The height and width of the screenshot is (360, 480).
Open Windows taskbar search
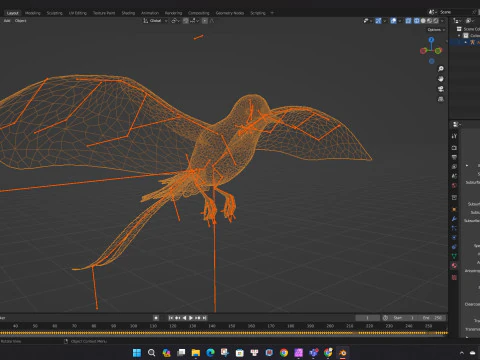coord(151,353)
